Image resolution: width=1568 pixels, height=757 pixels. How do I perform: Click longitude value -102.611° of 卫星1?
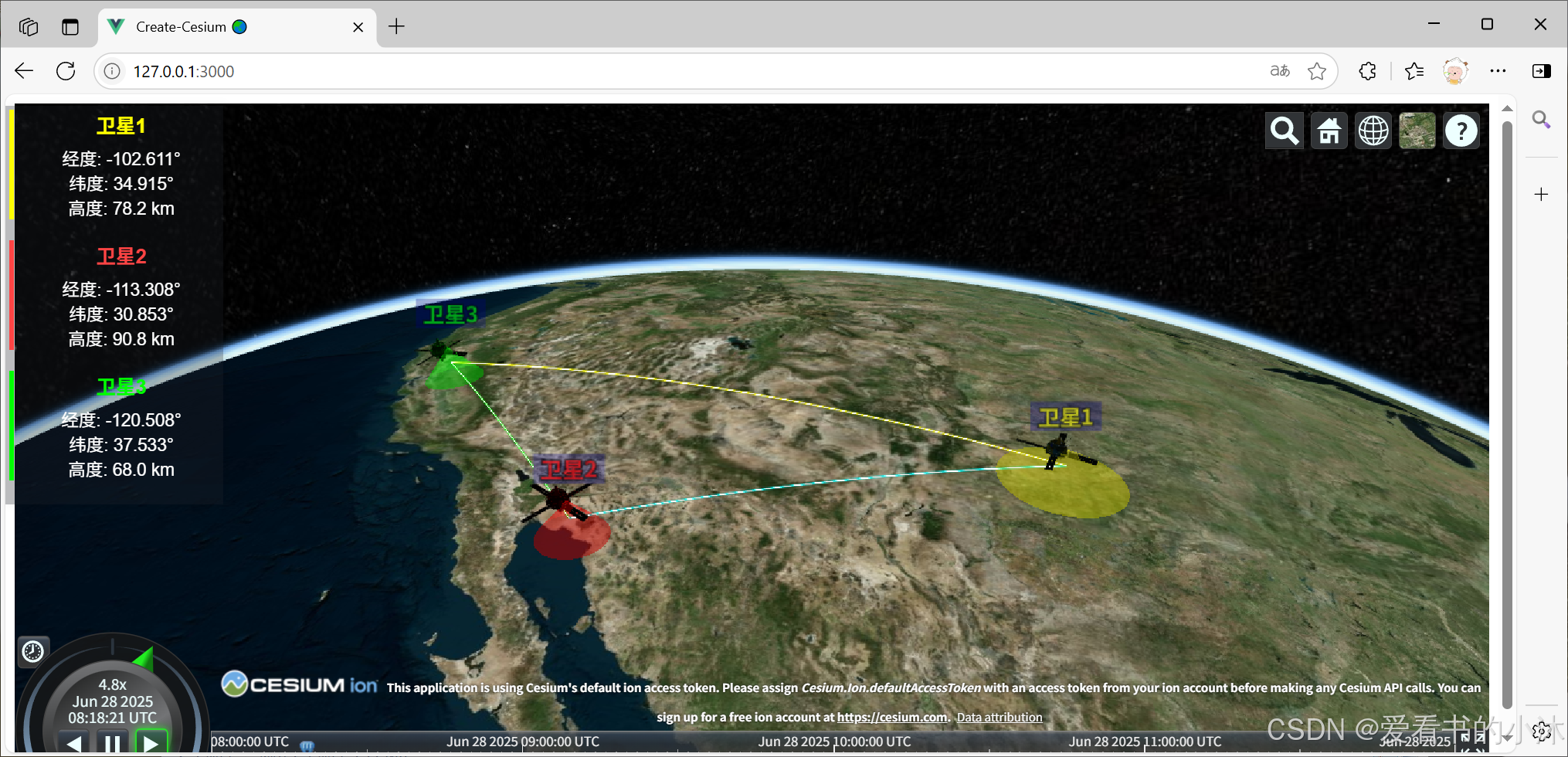pyautogui.click(x=143, y=159)
